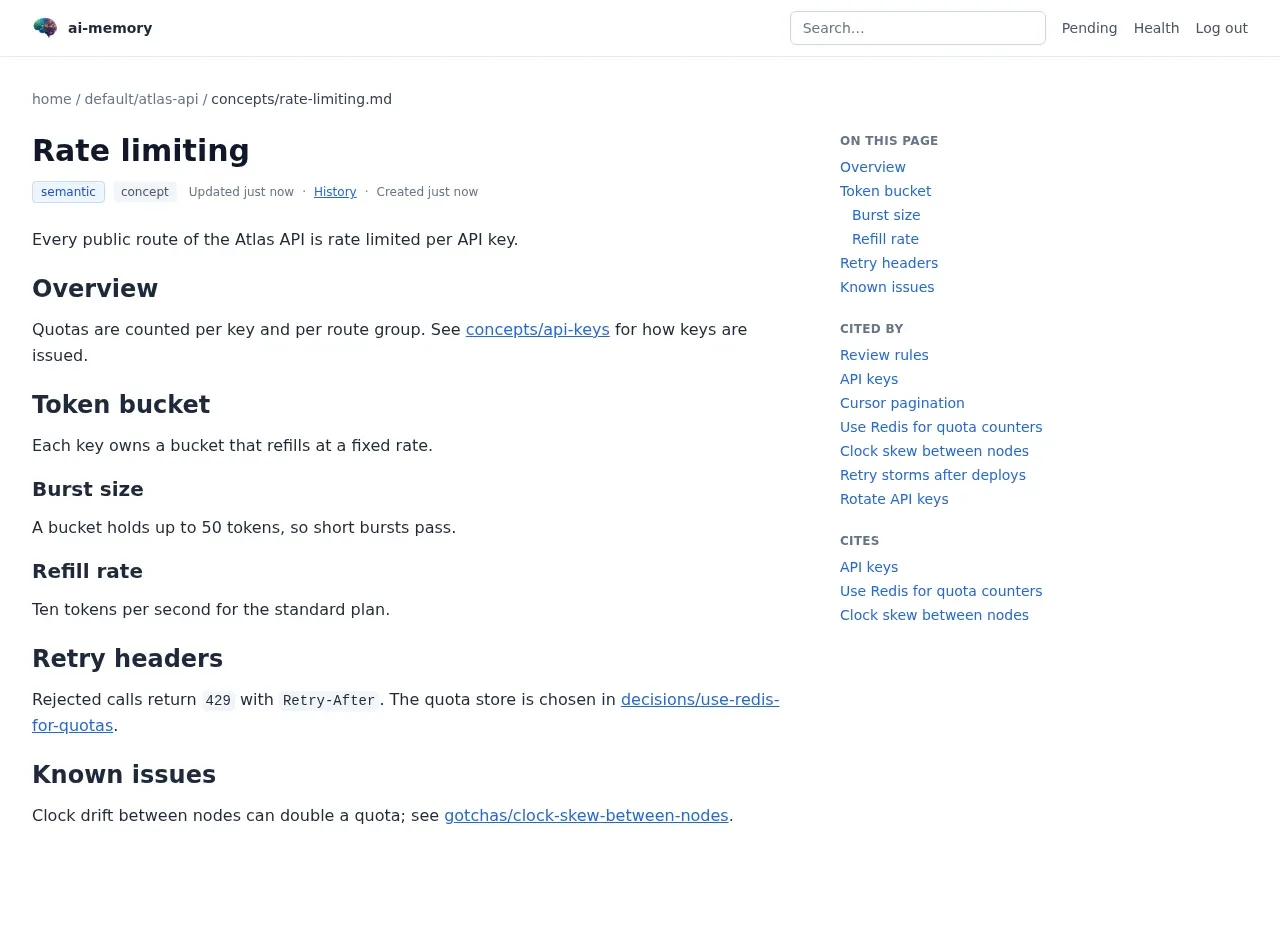
Task: Jump to Overview in On This Page
Action: pos(873,167)
